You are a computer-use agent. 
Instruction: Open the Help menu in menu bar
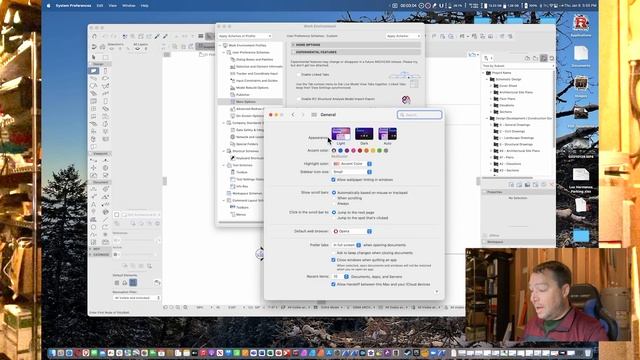(x=144, y=6)
